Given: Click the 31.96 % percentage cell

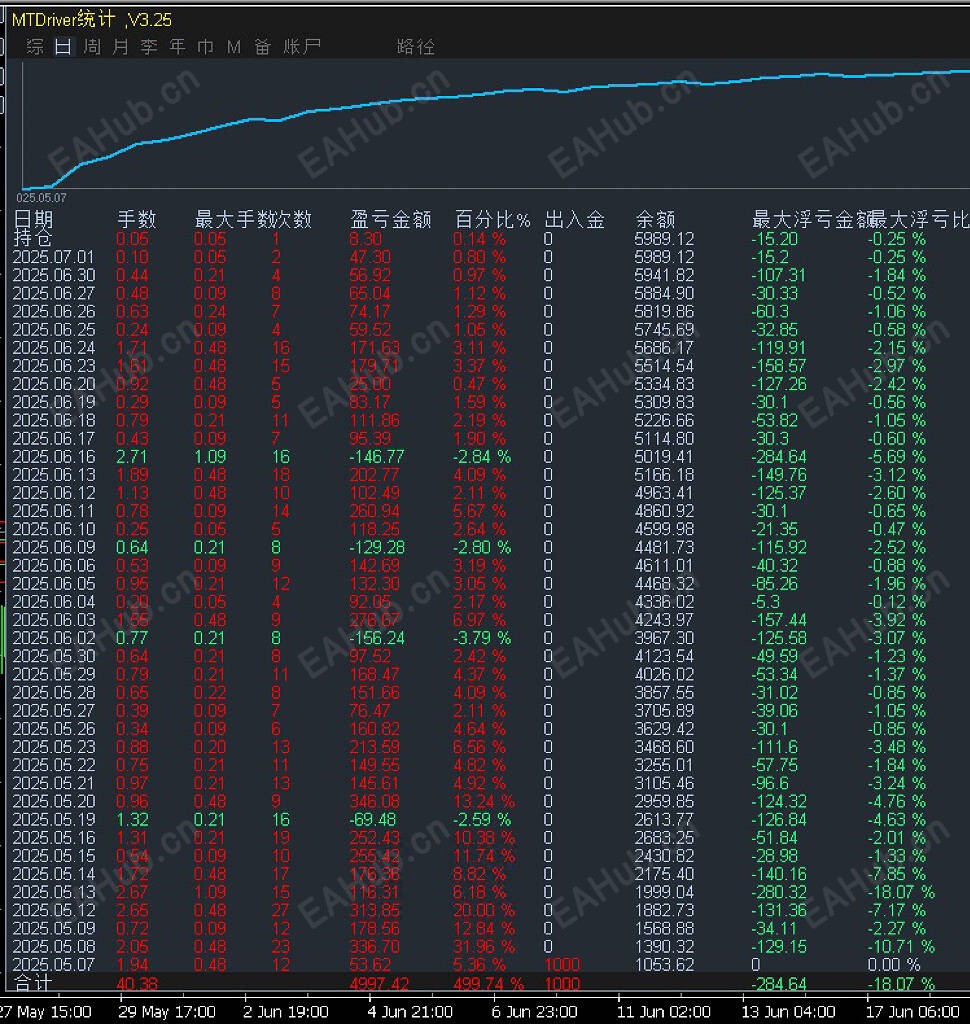Looking at the screenshot, I should pyautogui.click(x=484, y=946).
